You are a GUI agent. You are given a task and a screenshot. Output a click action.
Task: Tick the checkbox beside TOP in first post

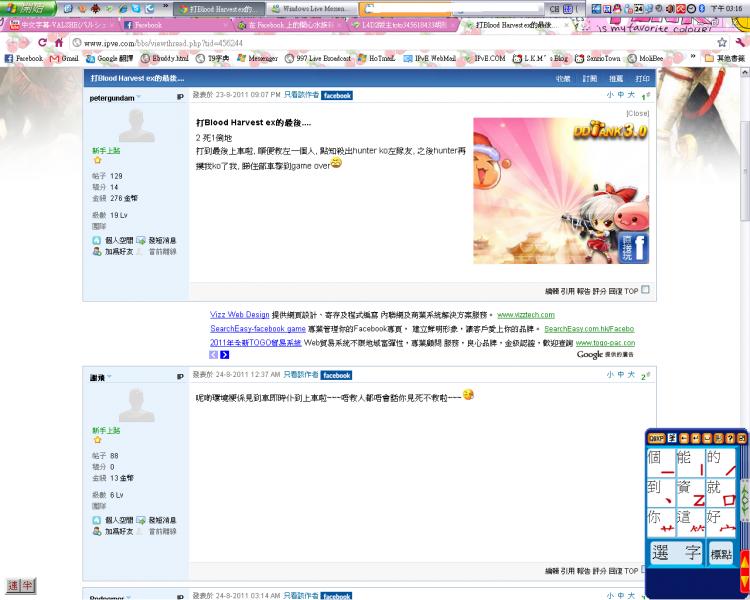(645, 289)
